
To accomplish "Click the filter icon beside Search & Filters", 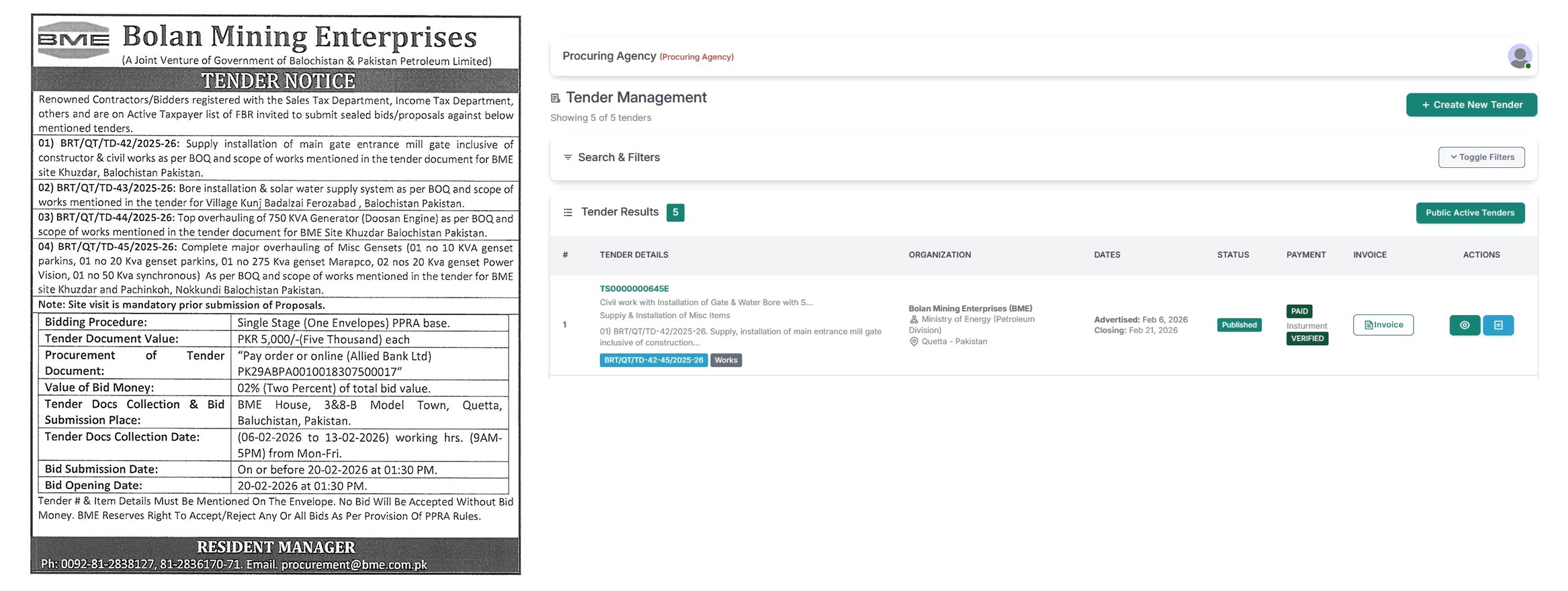I will [x=568, y=157].
